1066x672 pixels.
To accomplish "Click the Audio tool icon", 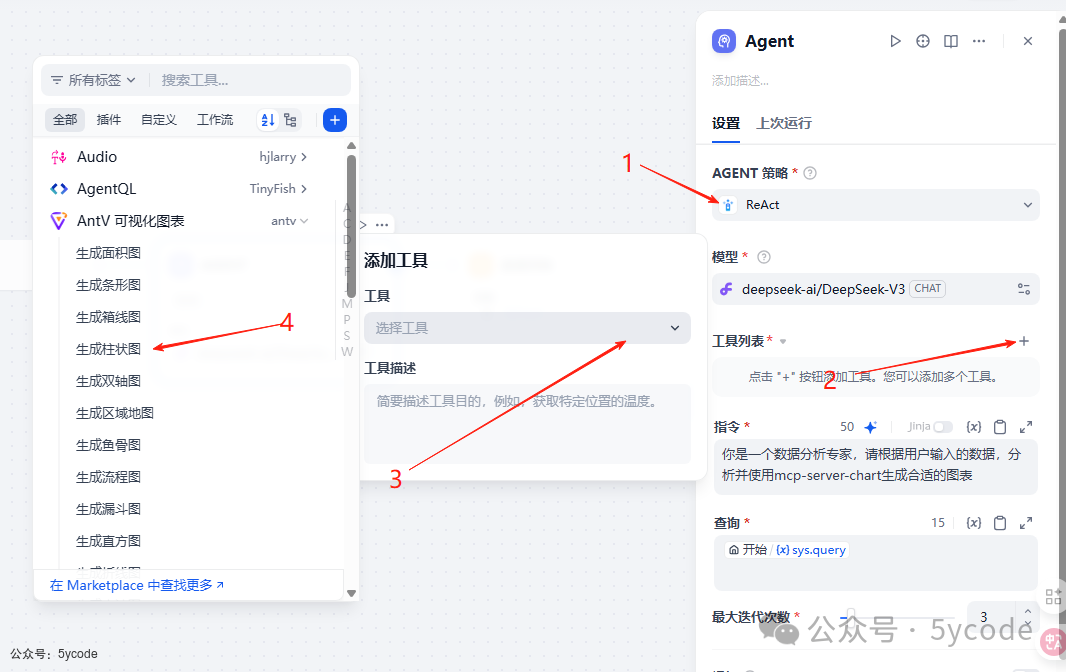I will coord(59,157).
